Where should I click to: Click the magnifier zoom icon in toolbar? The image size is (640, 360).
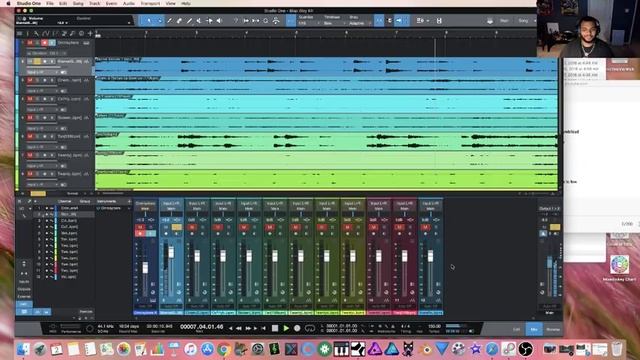[x=266, y=20]
